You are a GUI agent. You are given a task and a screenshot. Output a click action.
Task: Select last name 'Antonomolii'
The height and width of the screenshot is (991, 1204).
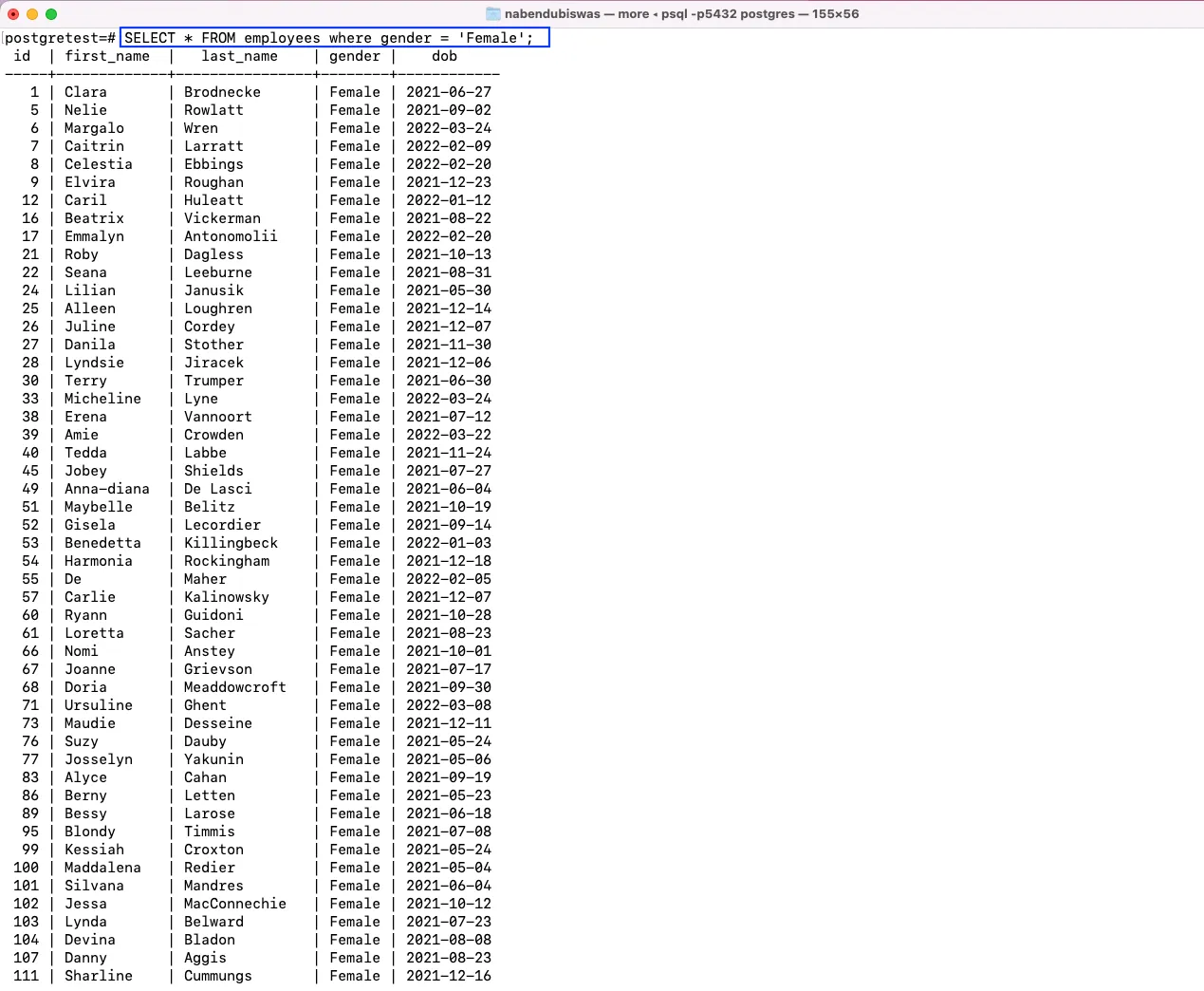point(231,236)
